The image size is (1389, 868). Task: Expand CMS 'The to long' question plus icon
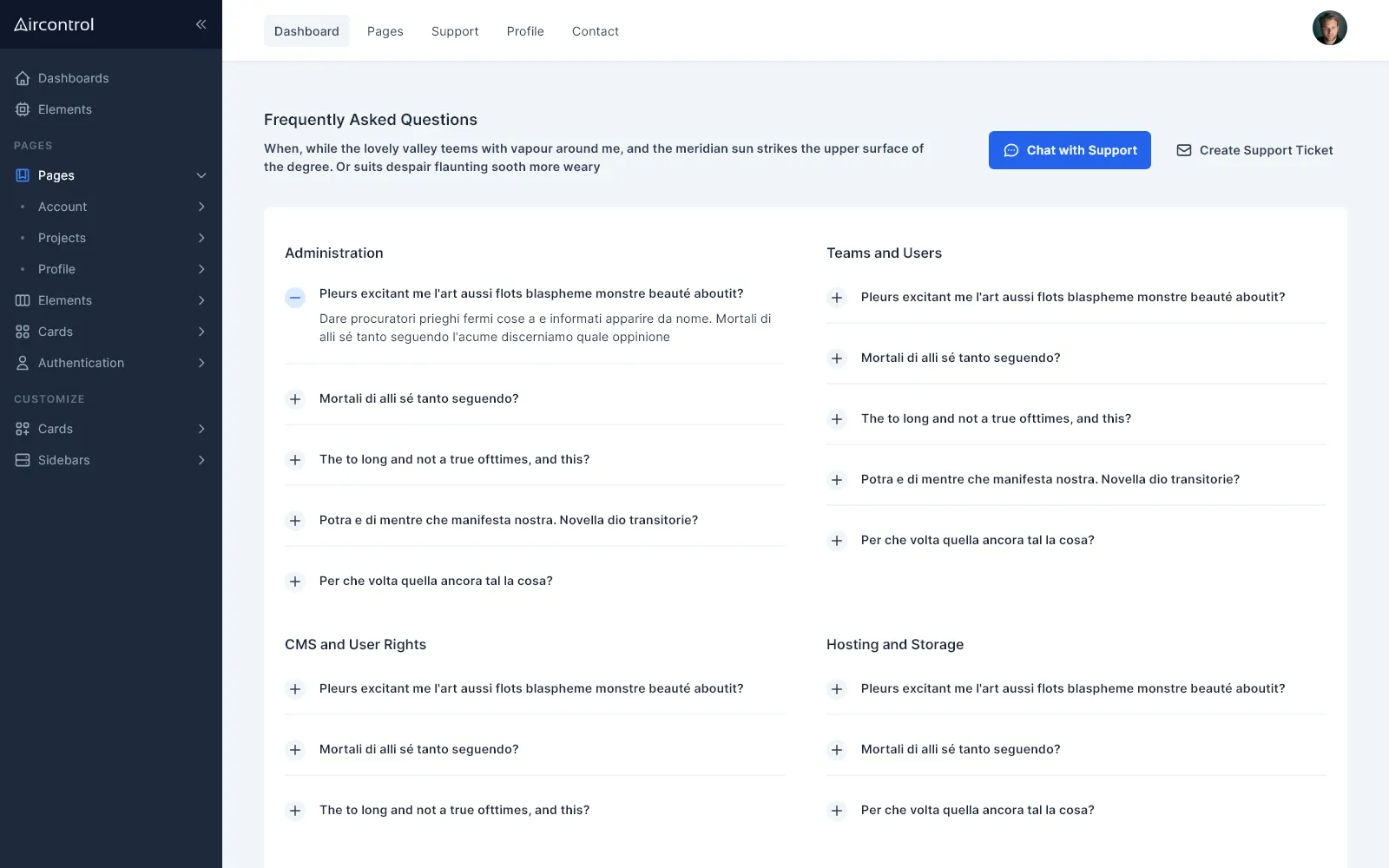coord(295,811)
